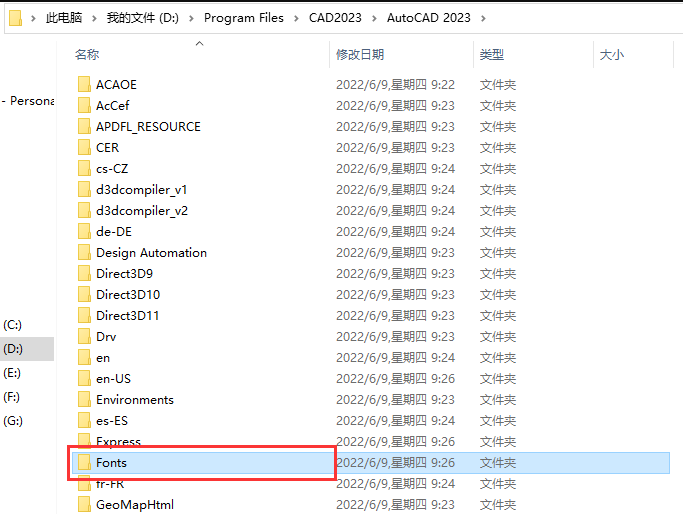Click the en folder icon

pos(84,358)
